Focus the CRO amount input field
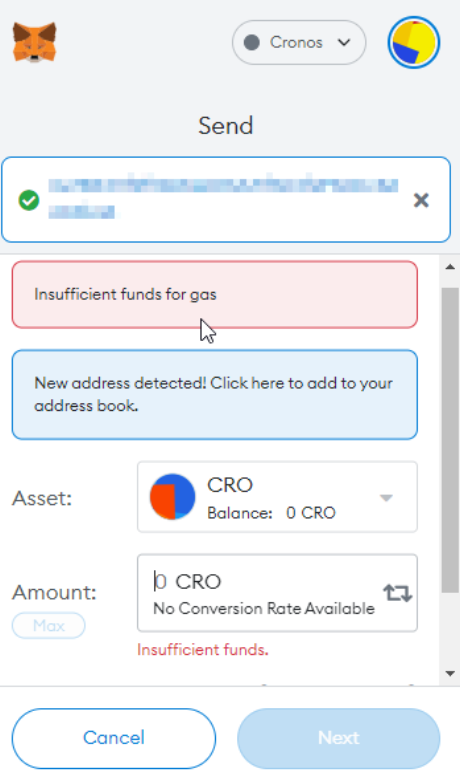This screenshot has width=460, height=784. tap(277, 593)
